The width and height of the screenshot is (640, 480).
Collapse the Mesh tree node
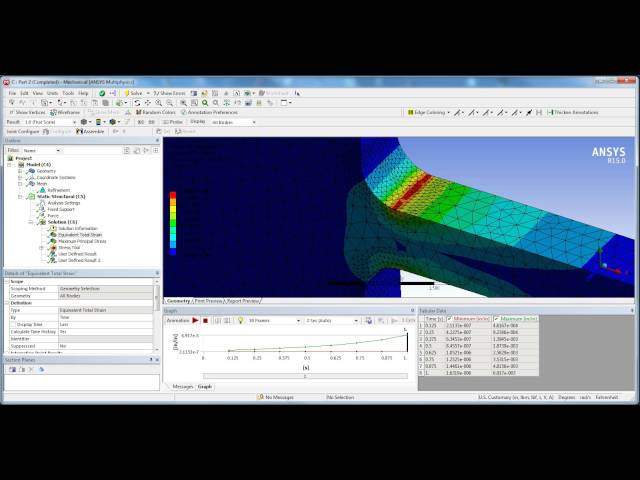(x=20, y=184)
